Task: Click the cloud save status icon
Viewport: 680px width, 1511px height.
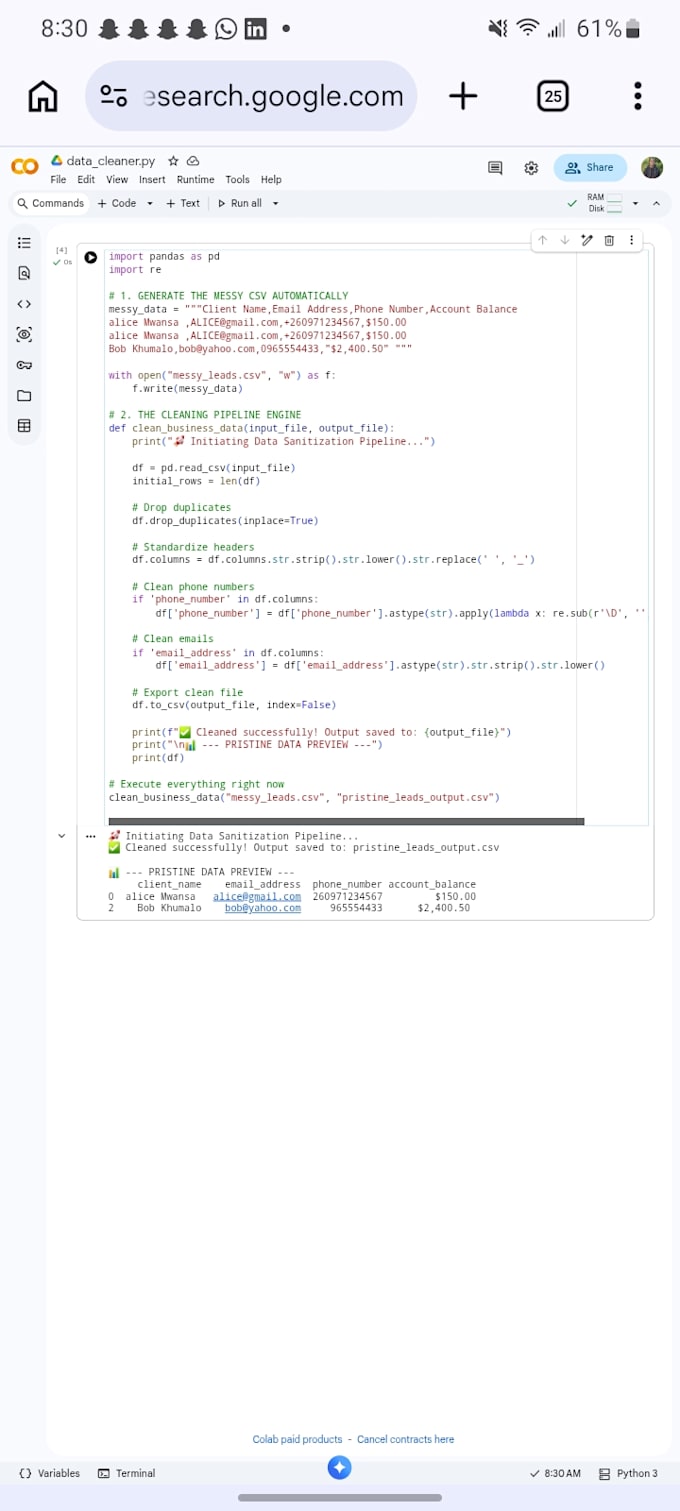Action: pos(193,160)
